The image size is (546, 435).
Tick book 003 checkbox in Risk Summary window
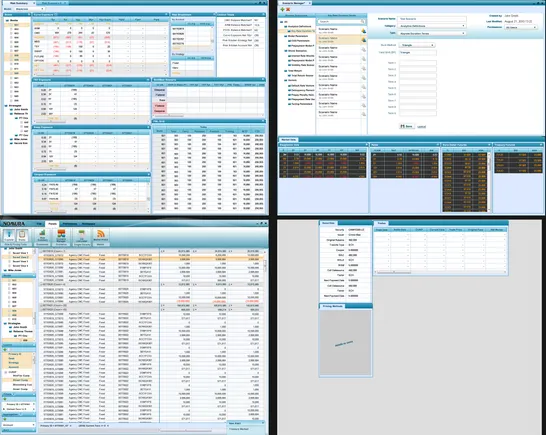coord(11,33)
